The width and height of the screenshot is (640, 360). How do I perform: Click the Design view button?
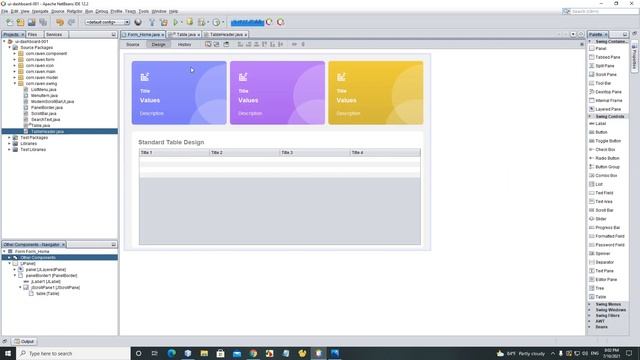tap(158, 44)
